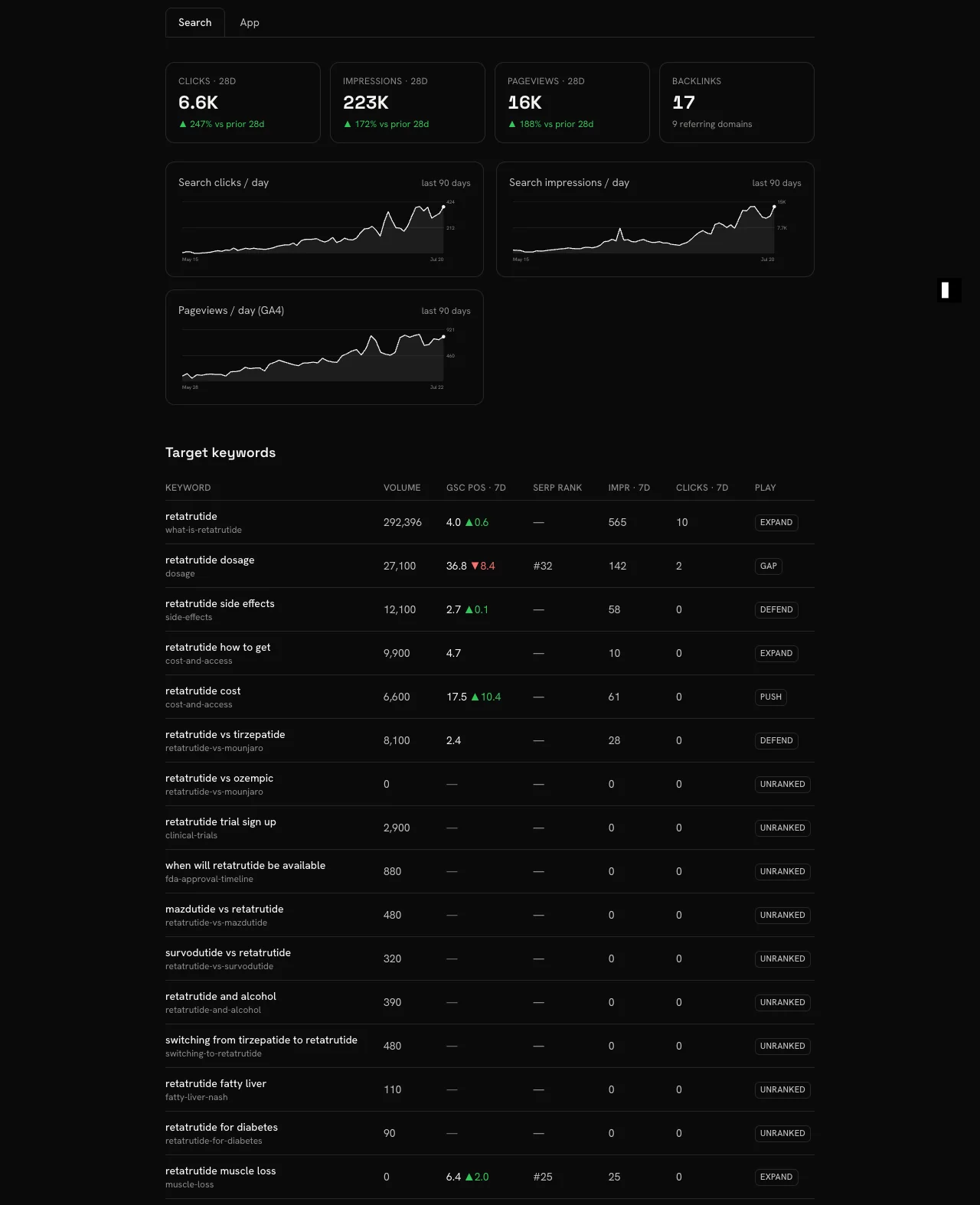
Task: Sort by the SERP RANK column header
Action: [x=557, y=488]
